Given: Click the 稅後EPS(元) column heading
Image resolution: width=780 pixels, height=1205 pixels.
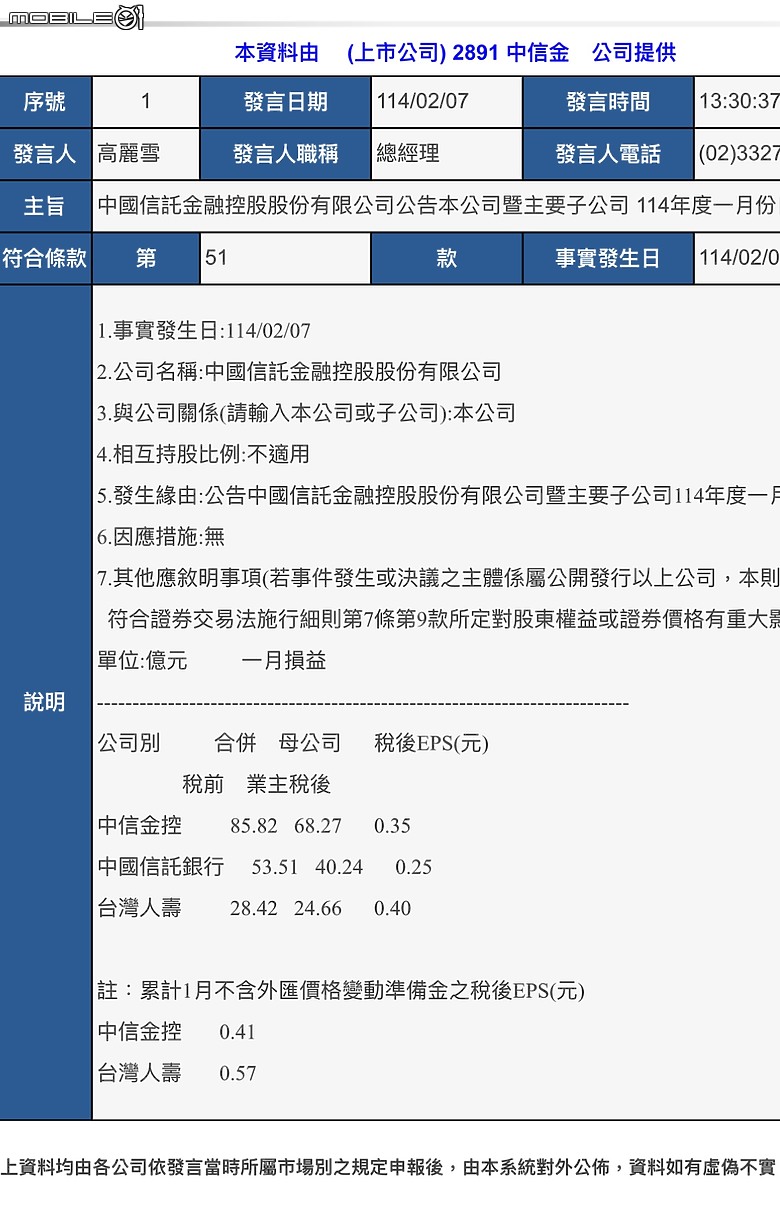Looking at the screenshot, I should coord(432,743).
